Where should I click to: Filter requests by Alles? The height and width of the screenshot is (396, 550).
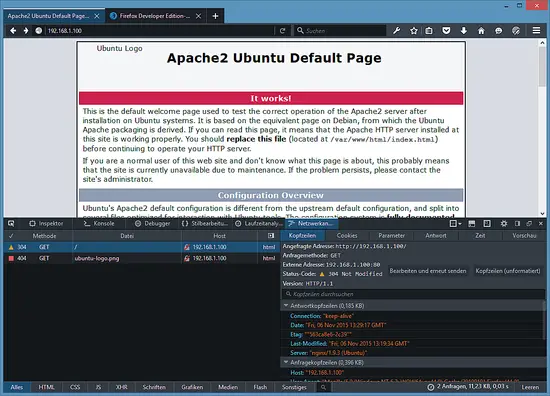[16, 387]
